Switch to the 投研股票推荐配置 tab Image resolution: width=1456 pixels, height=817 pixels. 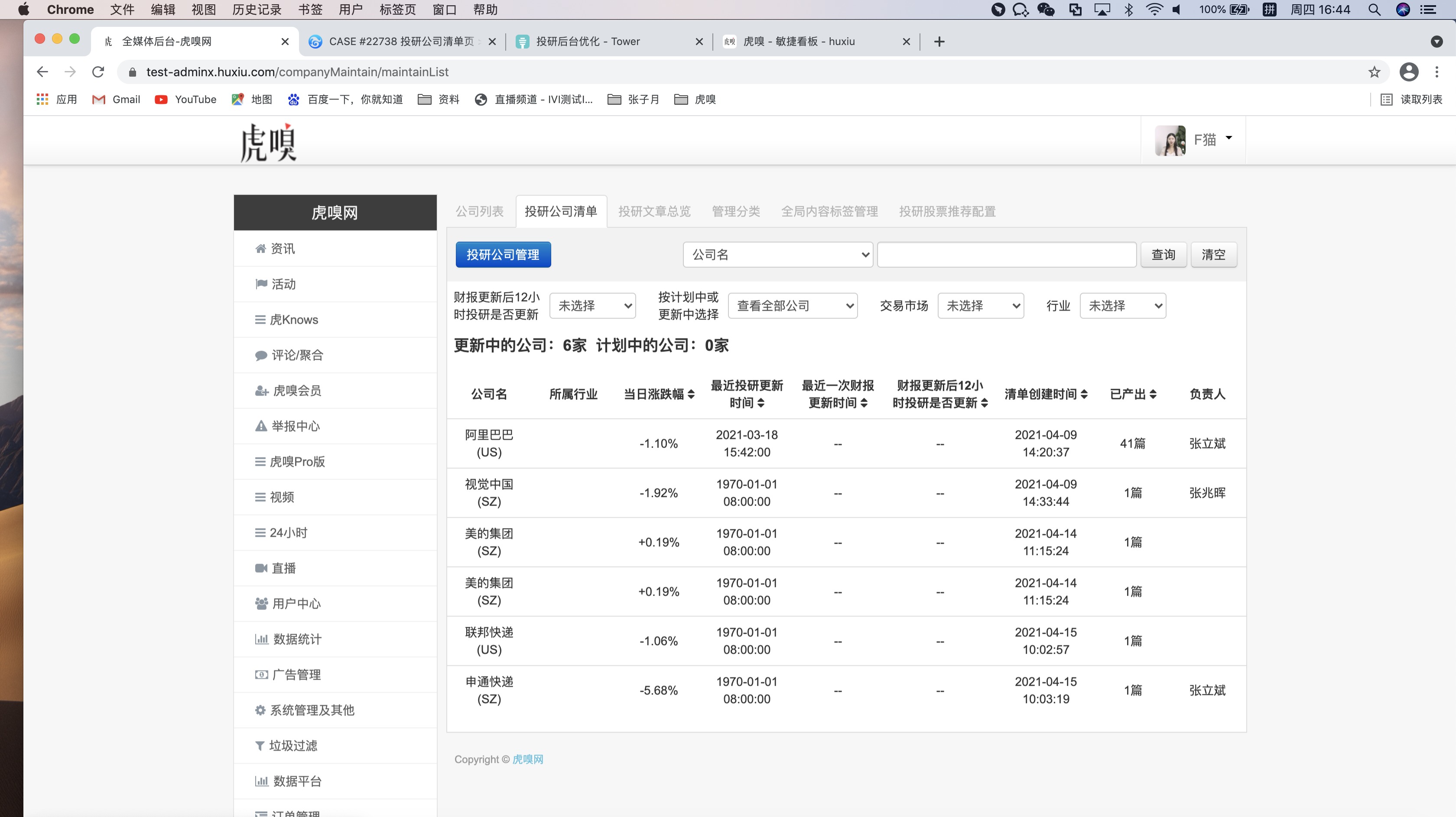point(947,211)
